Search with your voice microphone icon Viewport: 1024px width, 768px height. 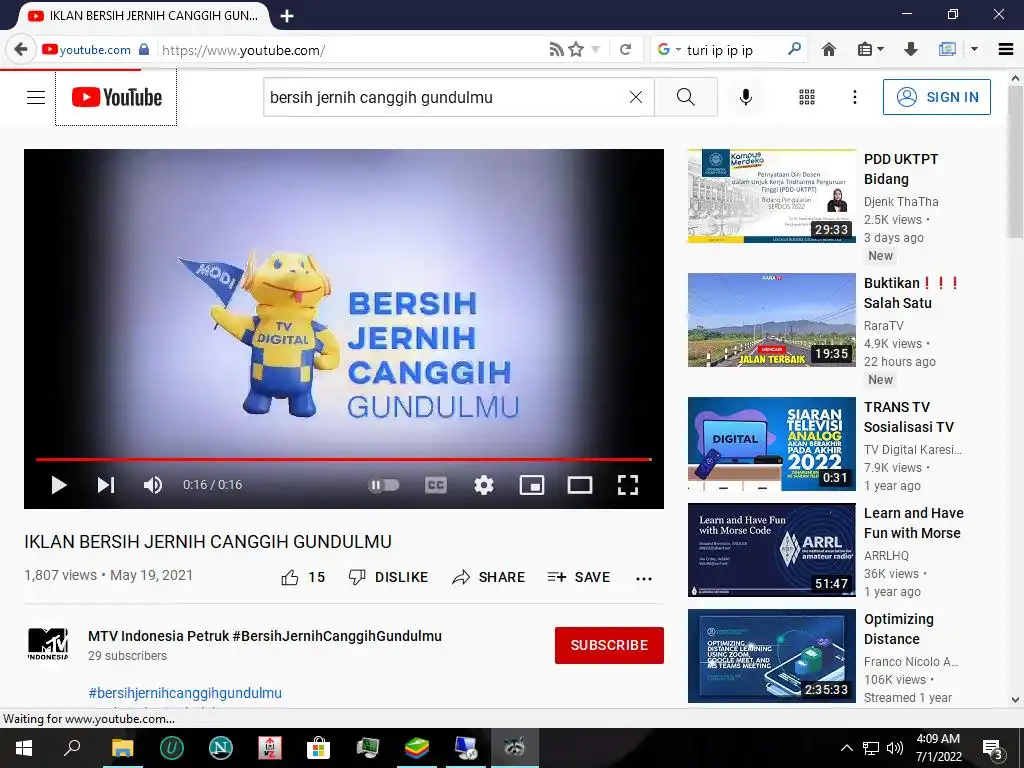pos(746,97)
